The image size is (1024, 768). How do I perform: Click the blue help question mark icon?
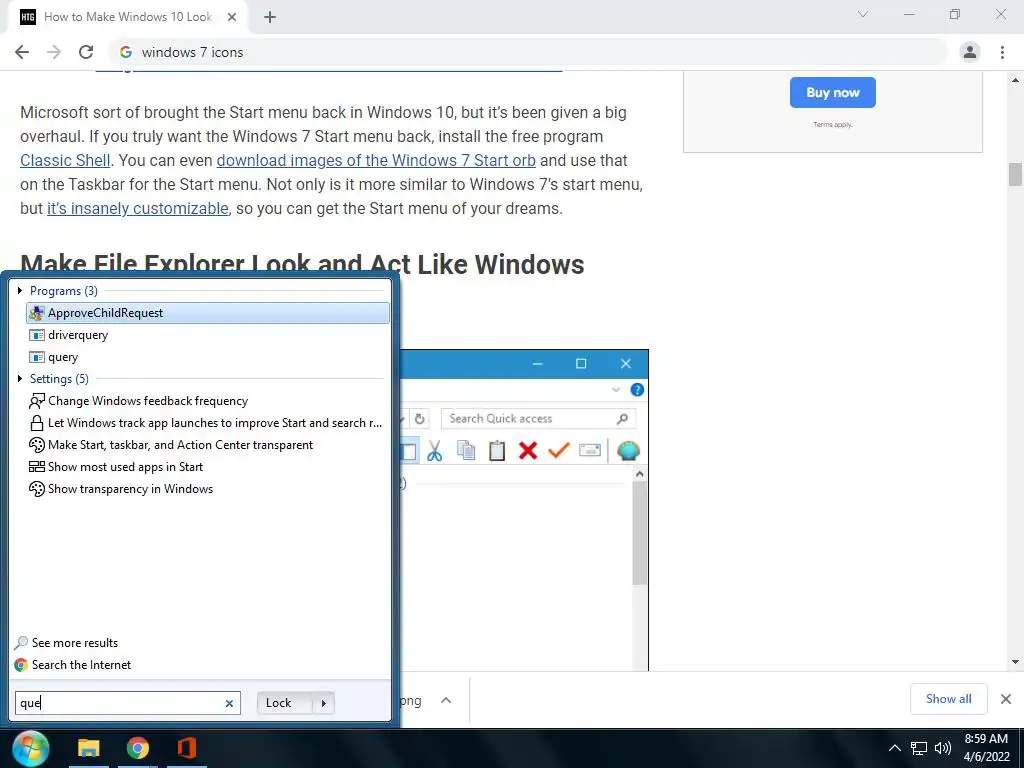[637, 390]
